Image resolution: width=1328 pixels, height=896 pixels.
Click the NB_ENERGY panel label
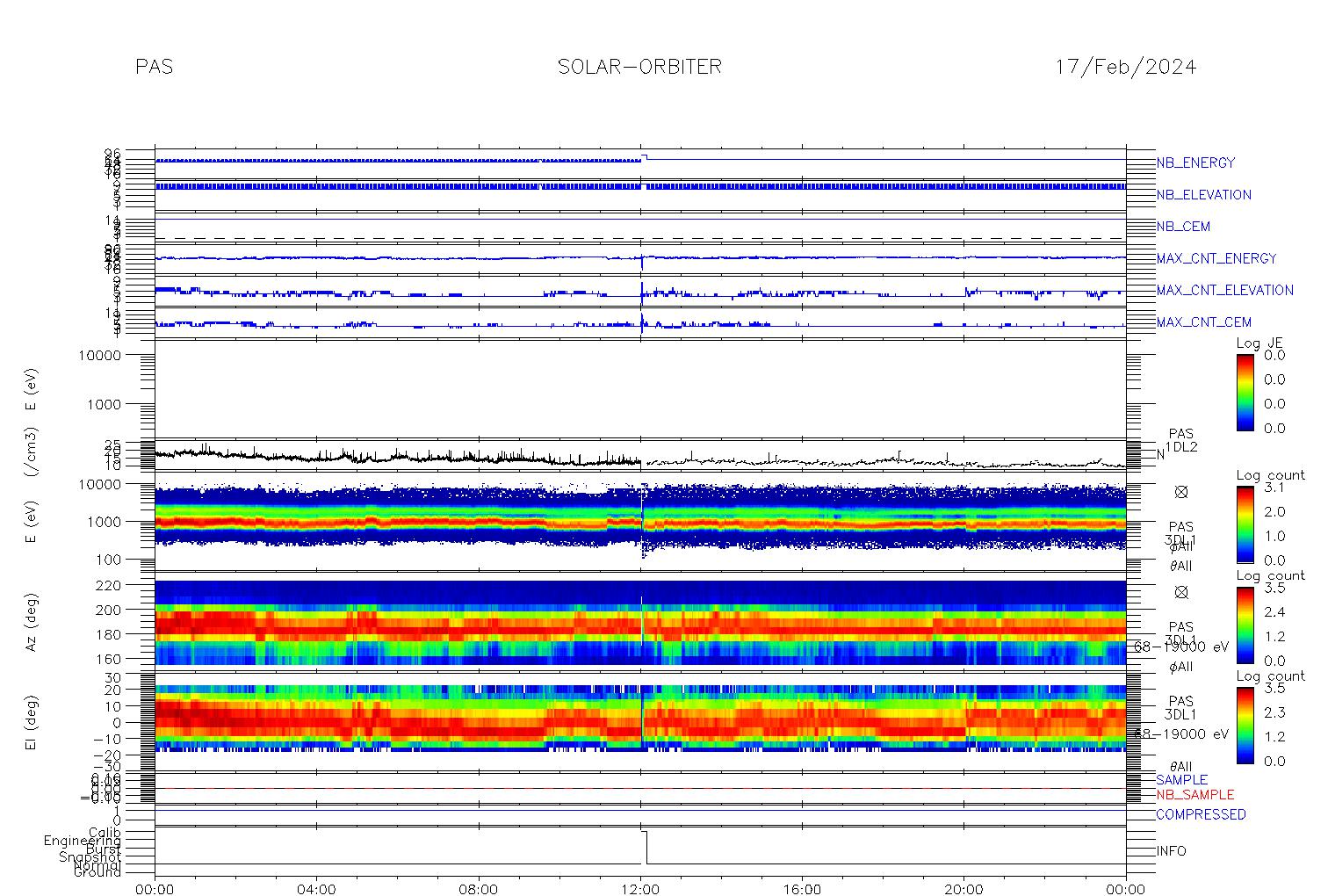1195,163
